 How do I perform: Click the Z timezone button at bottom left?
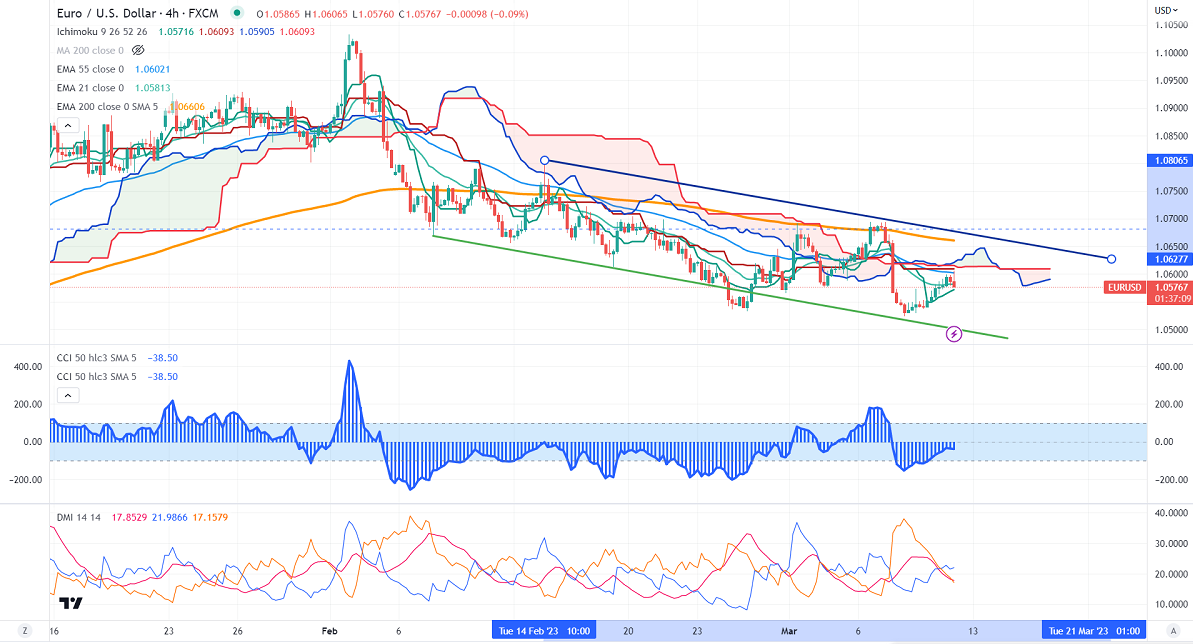[x=26, y=630]
